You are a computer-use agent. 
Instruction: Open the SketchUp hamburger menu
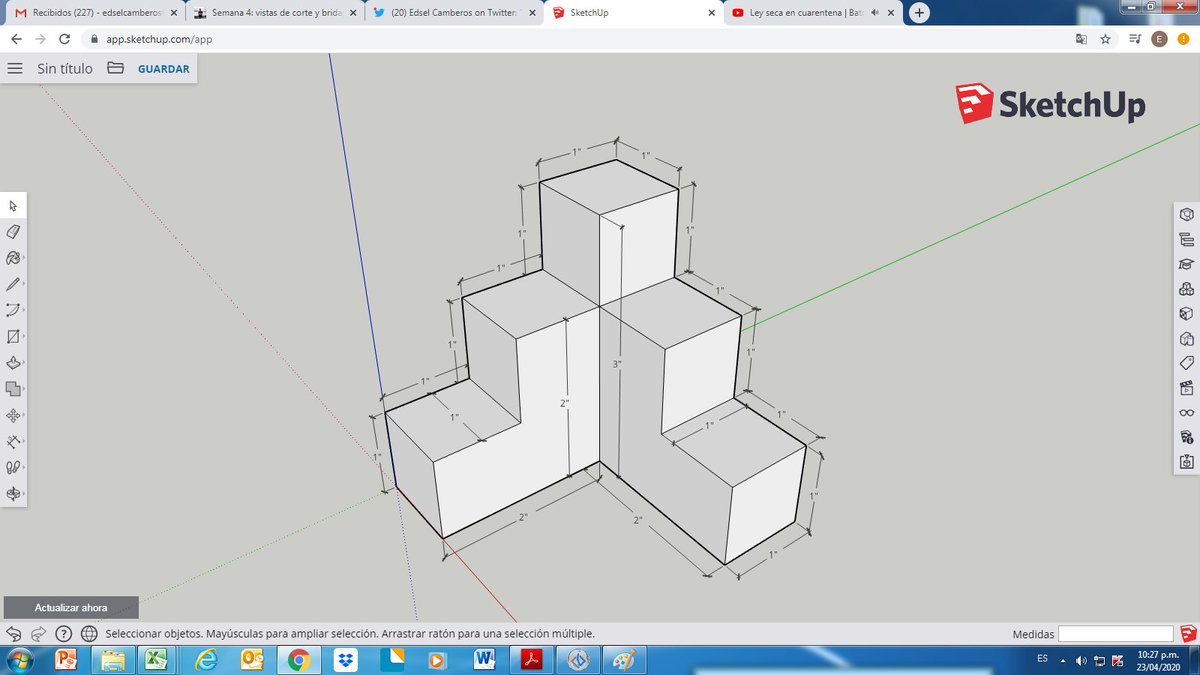pyautogui.click(x=15, y=68)
